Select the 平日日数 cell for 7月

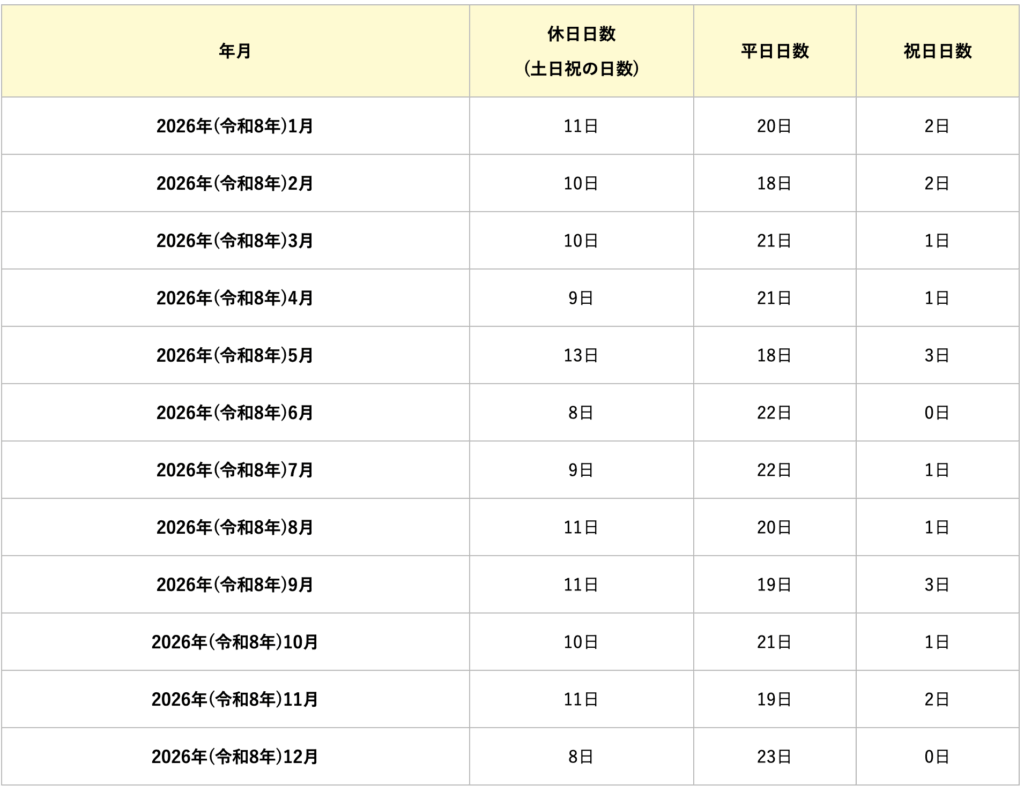click(x=774, y=470)
